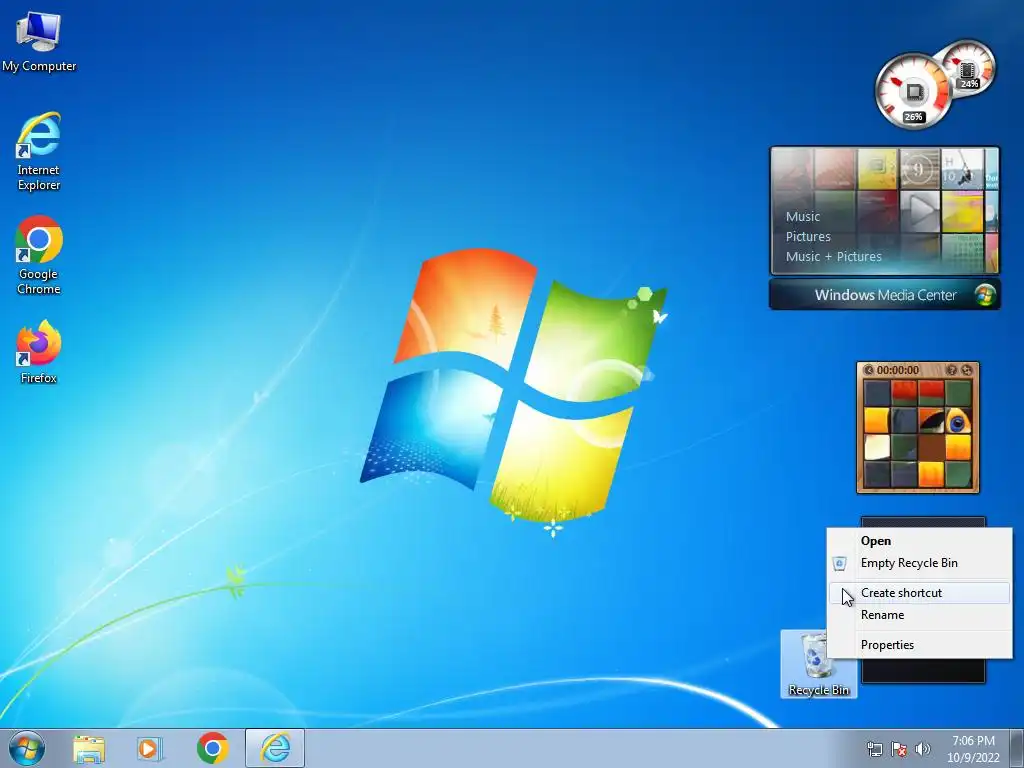Click the toucan eye puzzle tile
This screenshot has width=1024, height=768.
[x=957, y=421]
